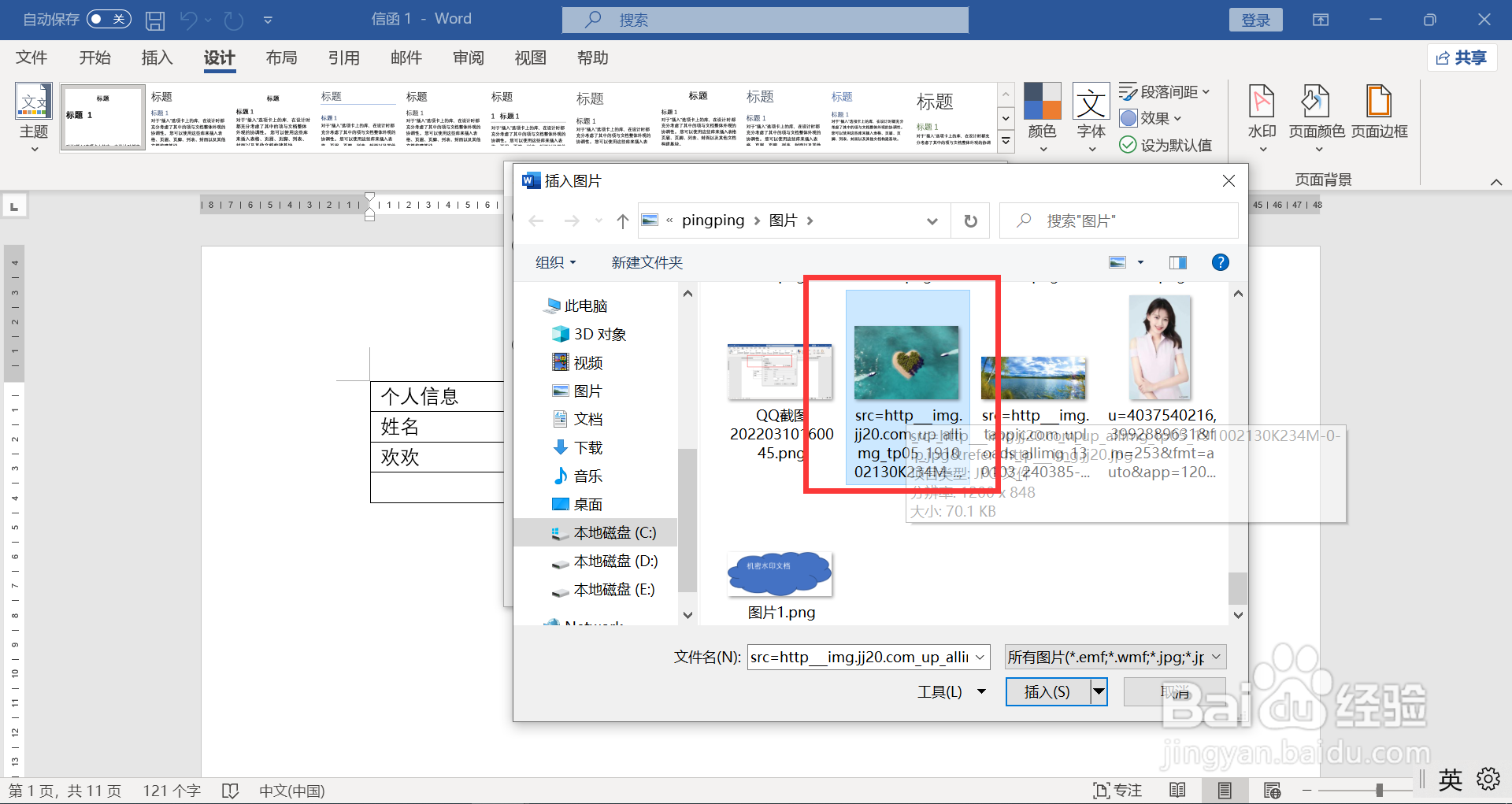Open the 字体 theme fonts dropdown
1512x804 pixels.
click(1091, 117)
